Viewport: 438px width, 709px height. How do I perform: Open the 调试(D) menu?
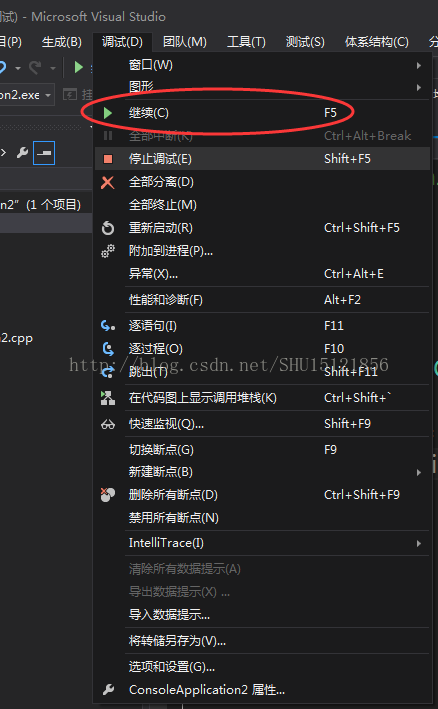click(x=122, y=42)
